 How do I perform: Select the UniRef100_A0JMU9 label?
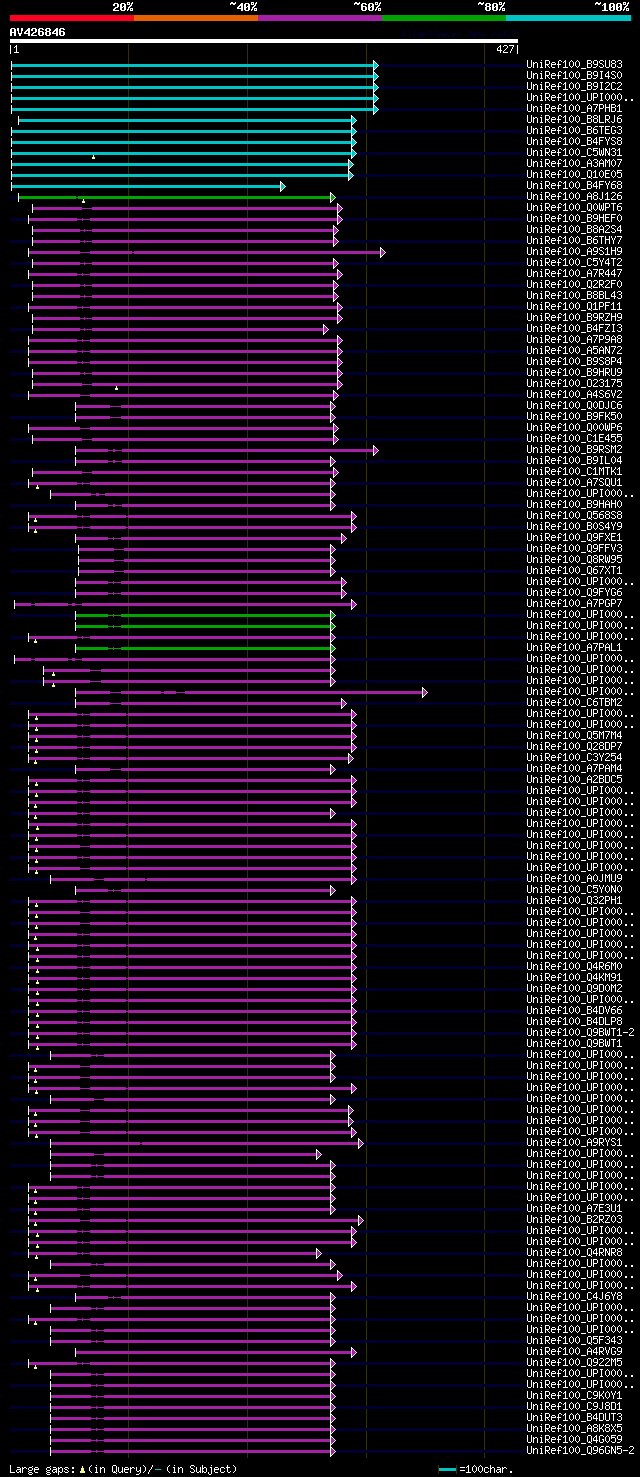pyautogui.click(x=574, y=879)
